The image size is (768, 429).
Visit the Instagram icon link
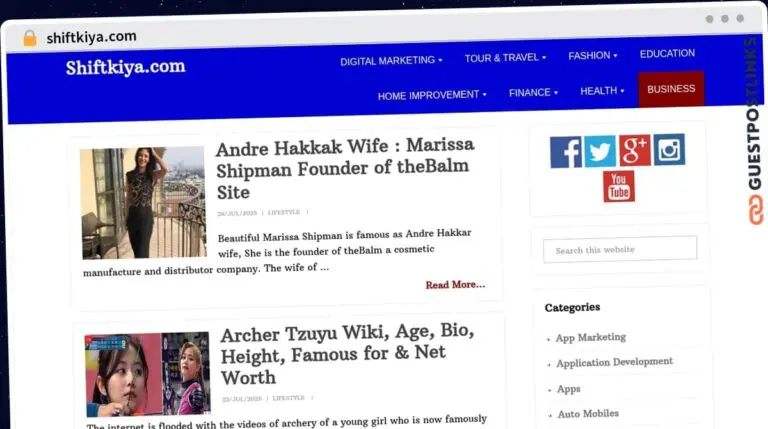(x=669, y=150)
